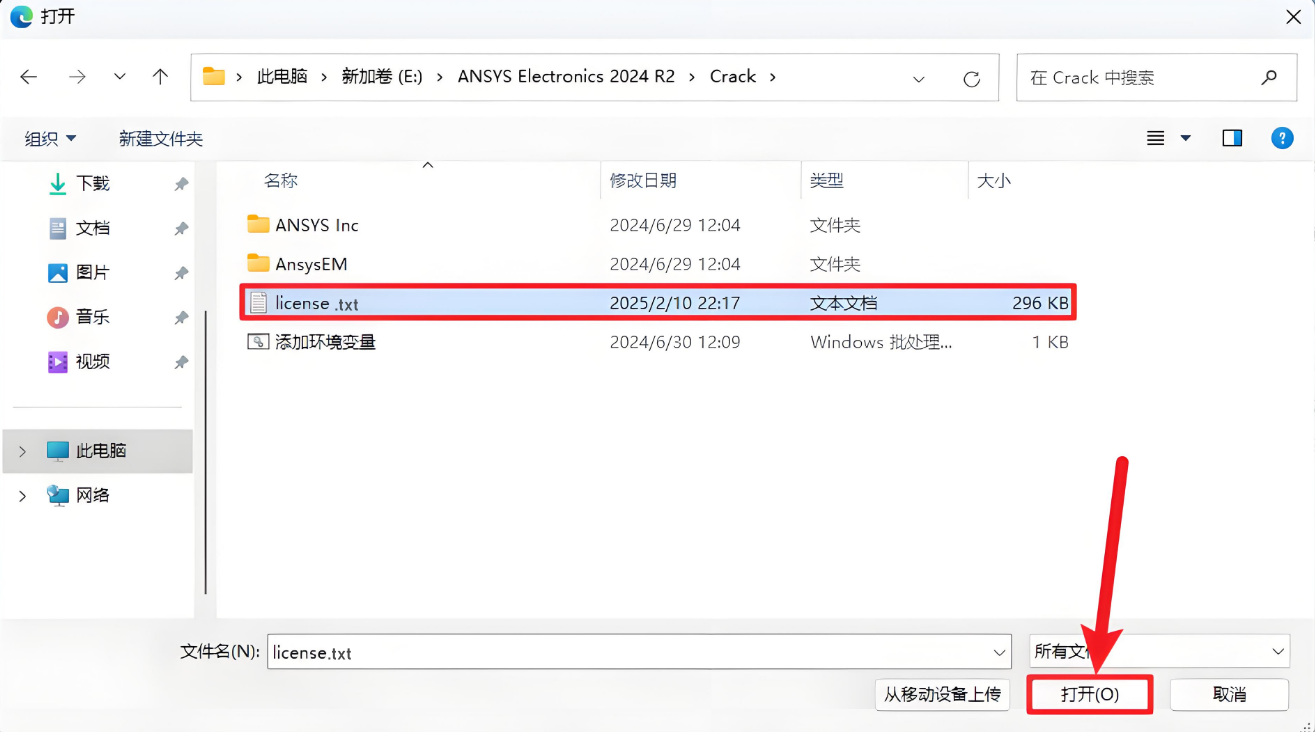Open help question mark icon
The height and width of the screenshot is (732, 1315).
pyautogui.click(x=1282, y=138)
